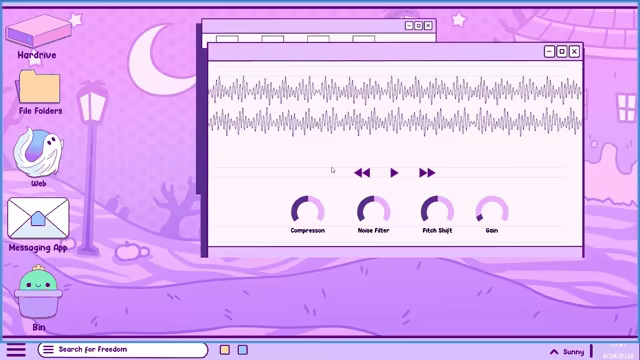640x360 pixels.
Task: Click the play button in audio player
Action: pyautogui.click(x=394, y=173)
